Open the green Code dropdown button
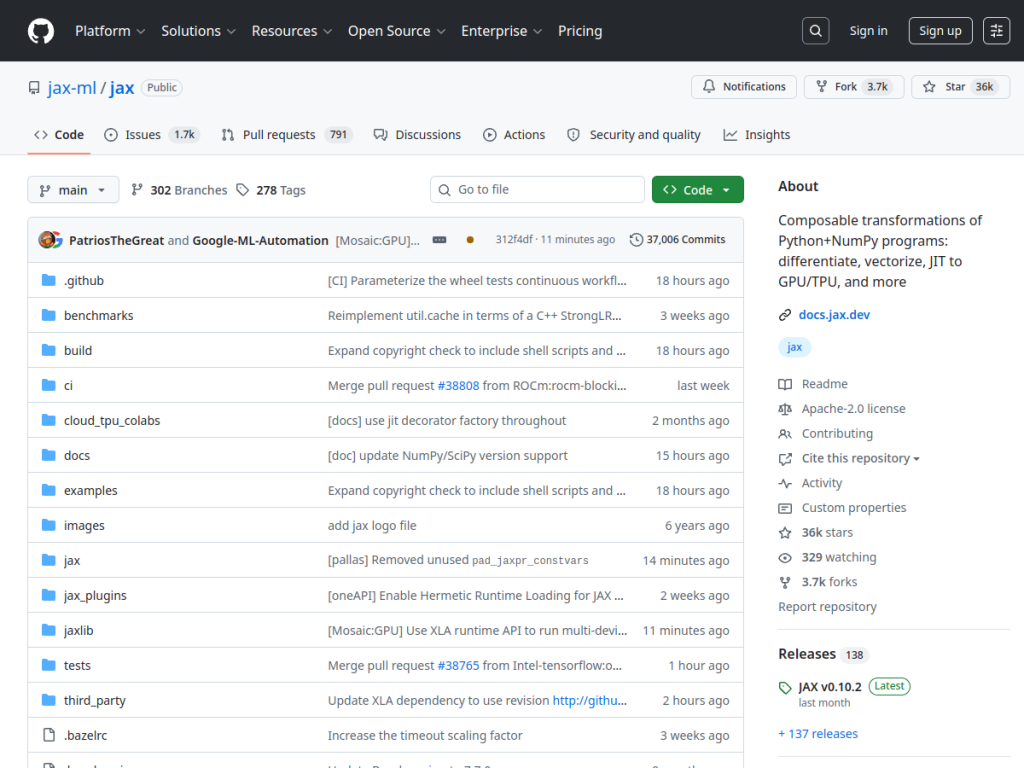 click(697, 190)
